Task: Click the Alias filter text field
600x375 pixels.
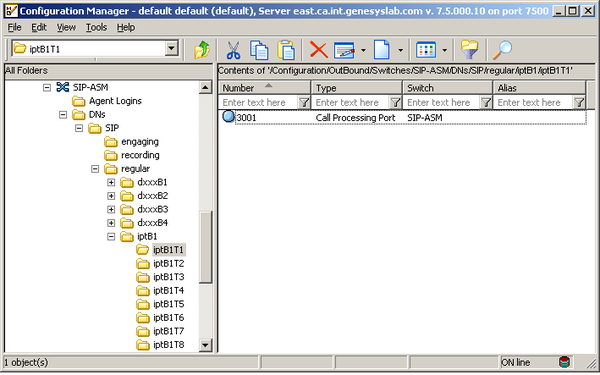Action: coord(534,103)
